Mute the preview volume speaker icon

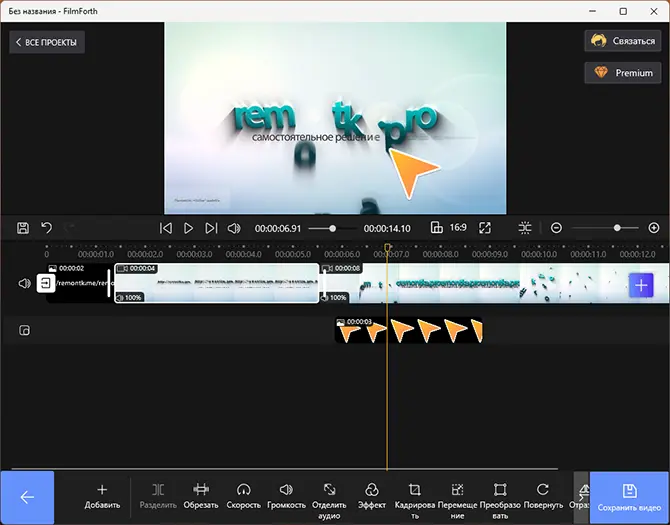tap(233, 228)
